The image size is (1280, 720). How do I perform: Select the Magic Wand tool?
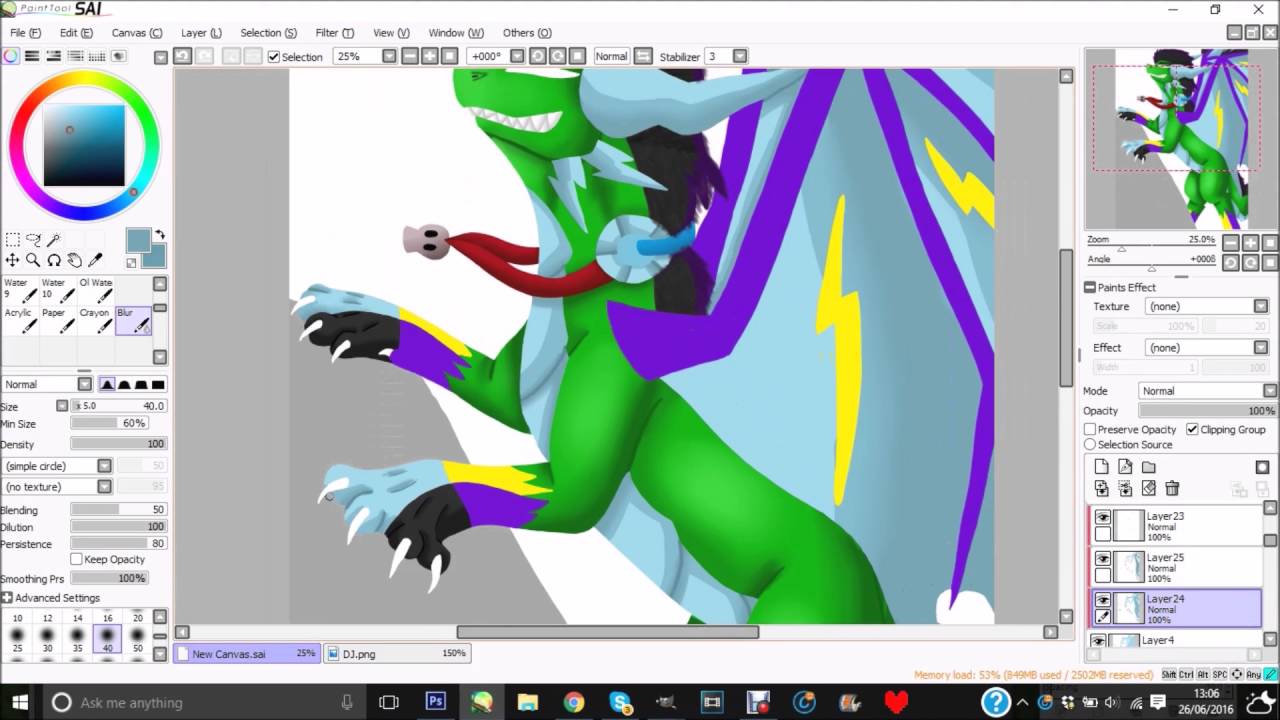(54, 240)
